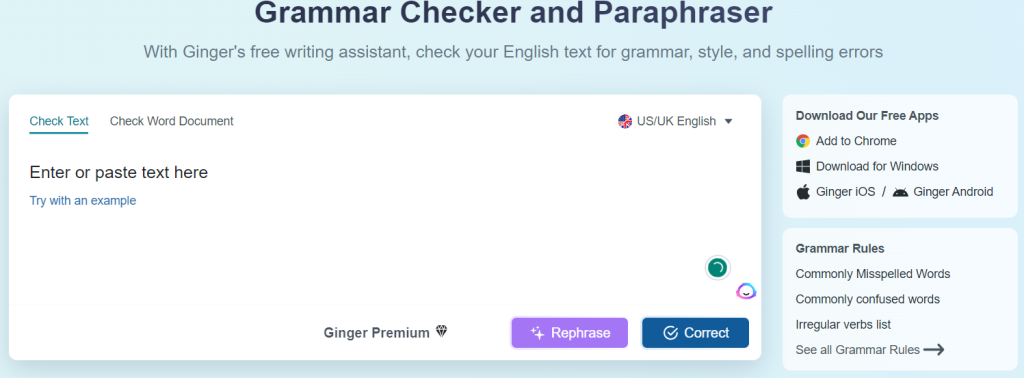Click the Android robot icon

pos(901,192)
